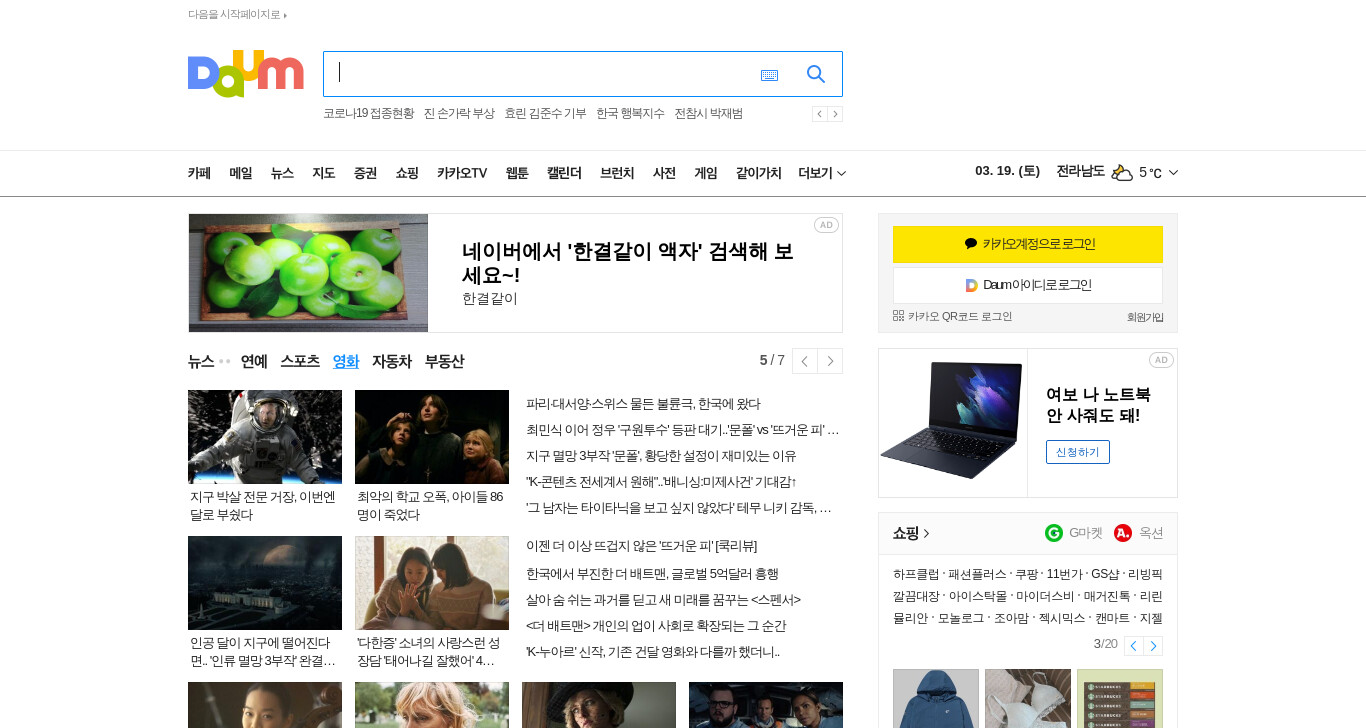Open headline 이젠 더 이상 뜨겁지 않은 '뜨거운 피'
The width and height of the screenshot is (1366, 728).
click(641, 546)
